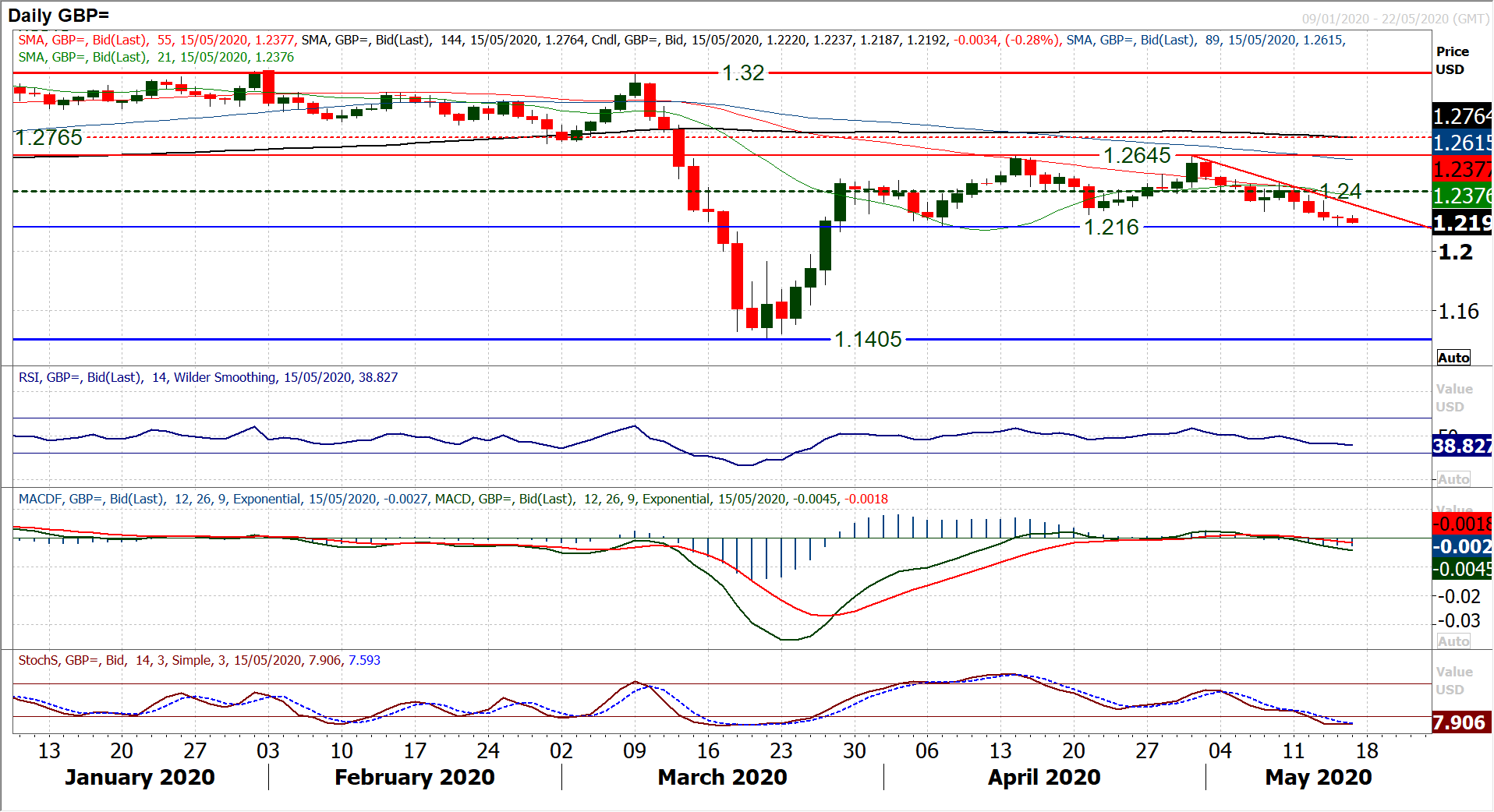Click the date range text at top right
Screen dimensions: 1494x812
[x=1395, y=19]
